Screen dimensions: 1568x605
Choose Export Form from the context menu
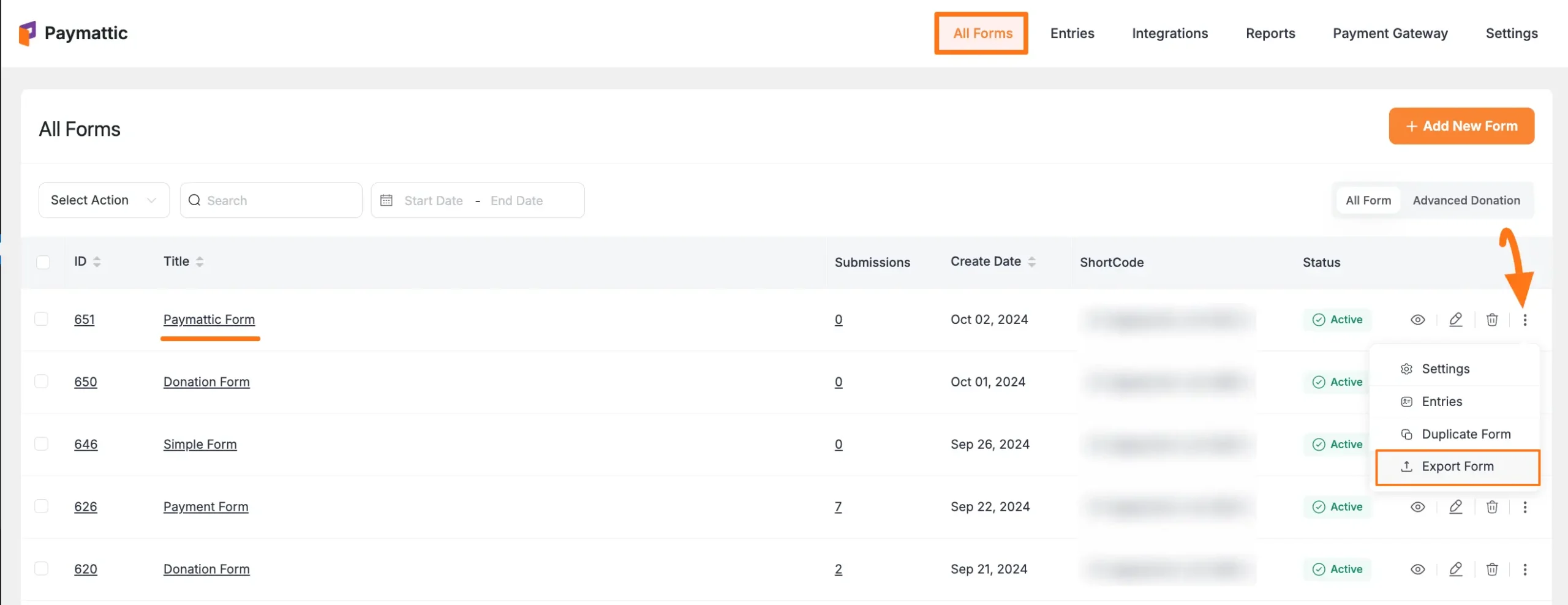coord(1457,467)
